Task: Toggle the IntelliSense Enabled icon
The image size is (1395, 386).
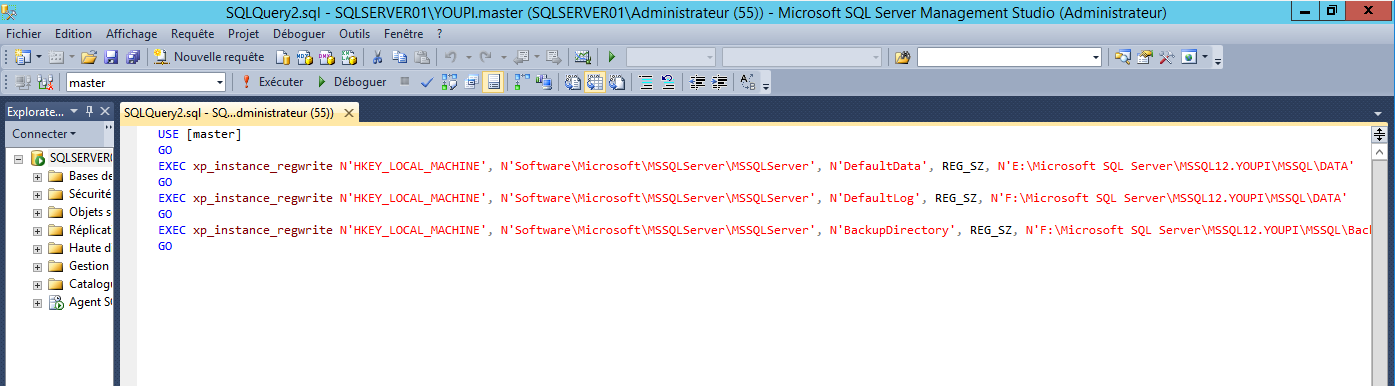Action: 493,82
